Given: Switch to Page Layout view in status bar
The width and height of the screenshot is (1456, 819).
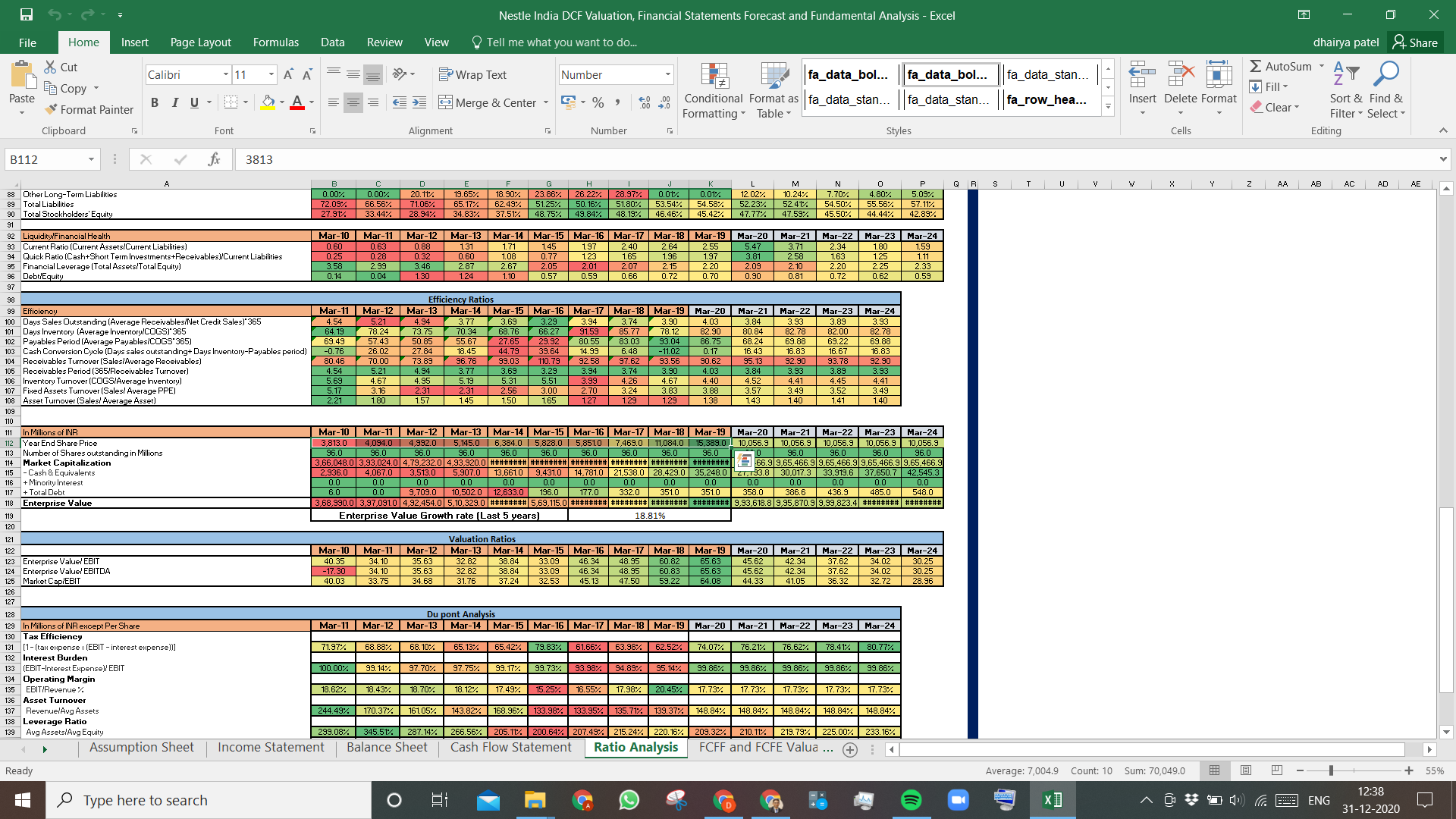Looking at the screenshot, I should pos(1246,770).
